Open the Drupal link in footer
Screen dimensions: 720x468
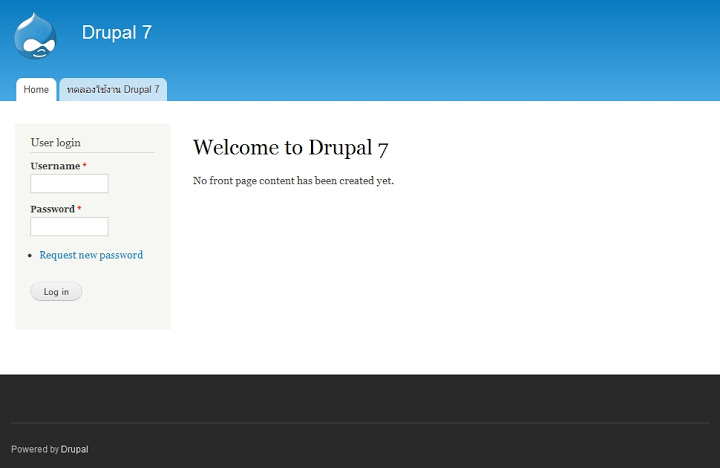[x=74, y=449]
